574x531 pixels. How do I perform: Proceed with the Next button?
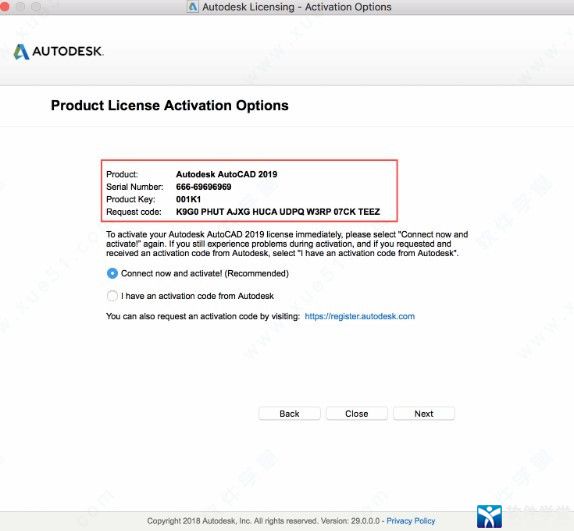coord(424,414)
